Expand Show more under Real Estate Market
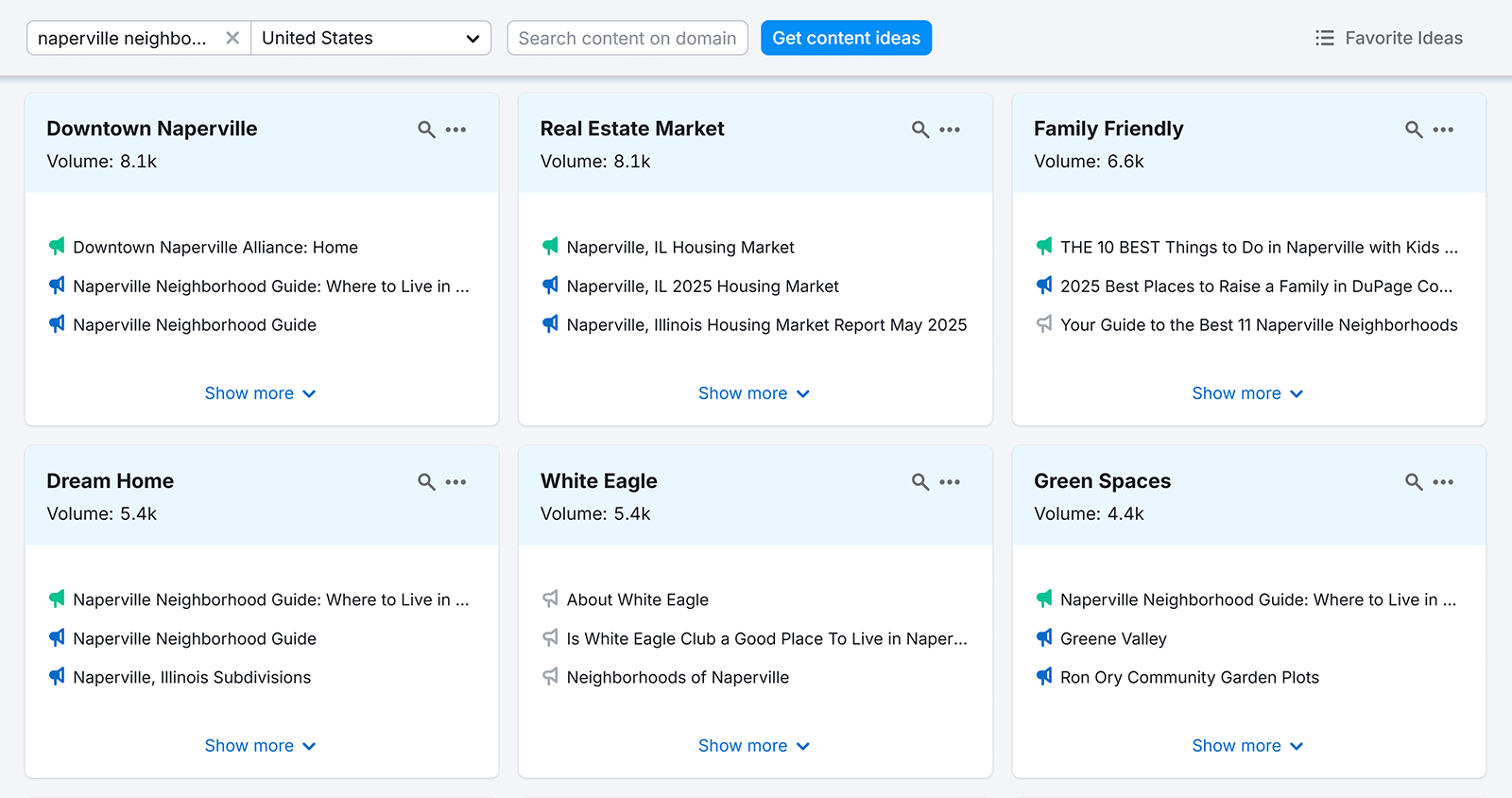Image resolution: width=1512 pixels, height=798 pixels. coord(753,393)
